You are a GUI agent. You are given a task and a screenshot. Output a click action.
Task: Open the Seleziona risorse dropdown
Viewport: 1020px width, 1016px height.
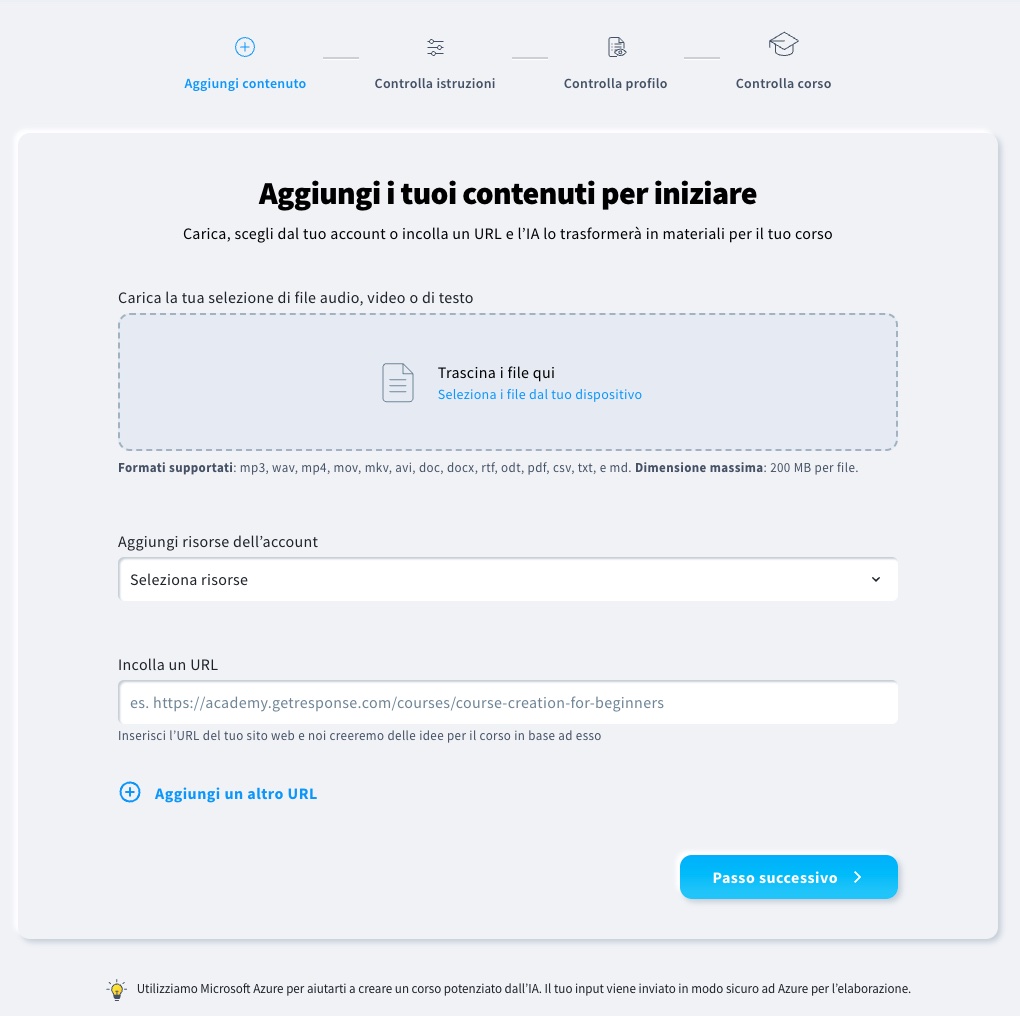pyautogui.click(x=508, y=580)
